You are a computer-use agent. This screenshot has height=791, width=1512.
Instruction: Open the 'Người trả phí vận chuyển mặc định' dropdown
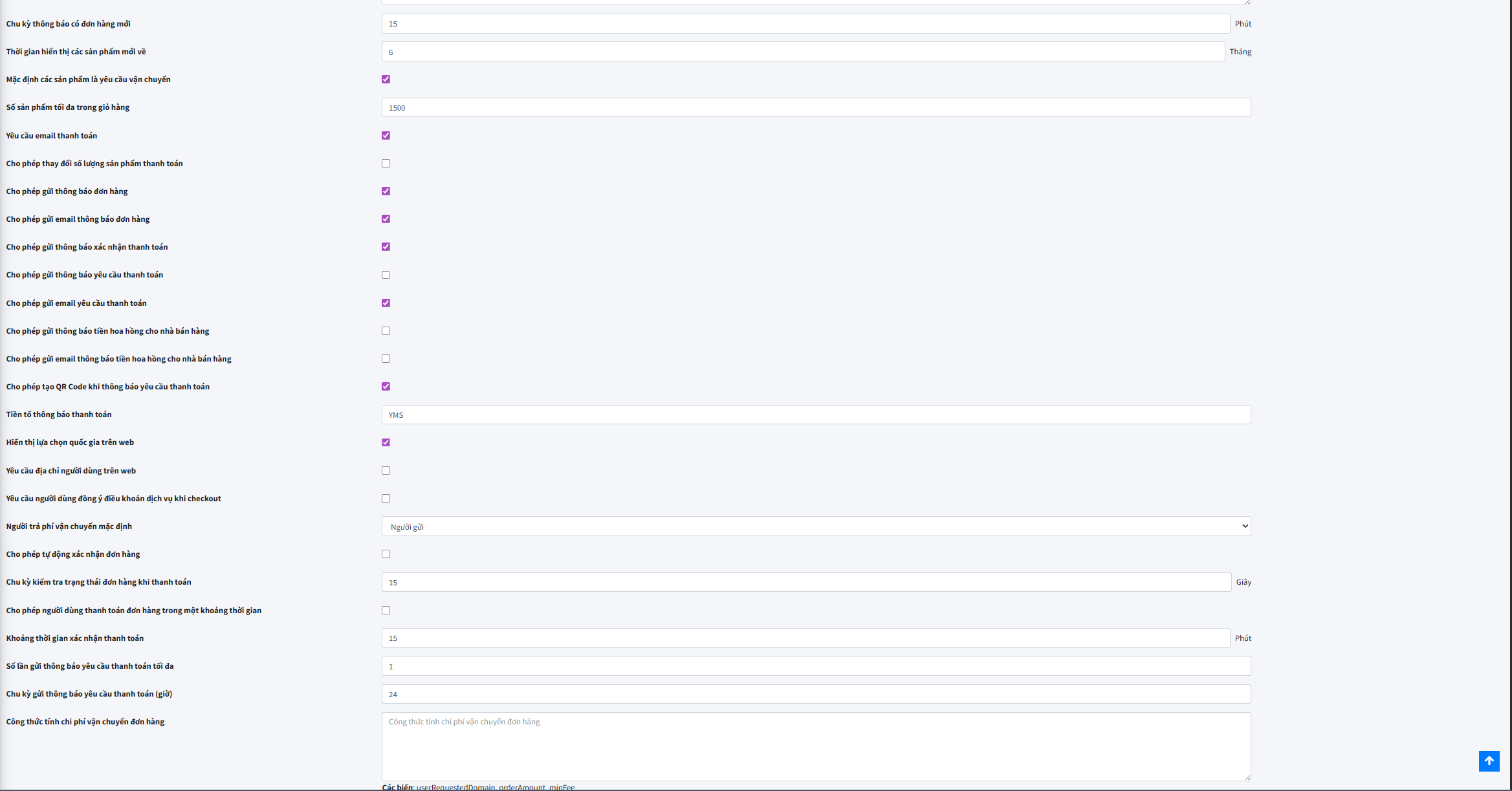(815, 526)
